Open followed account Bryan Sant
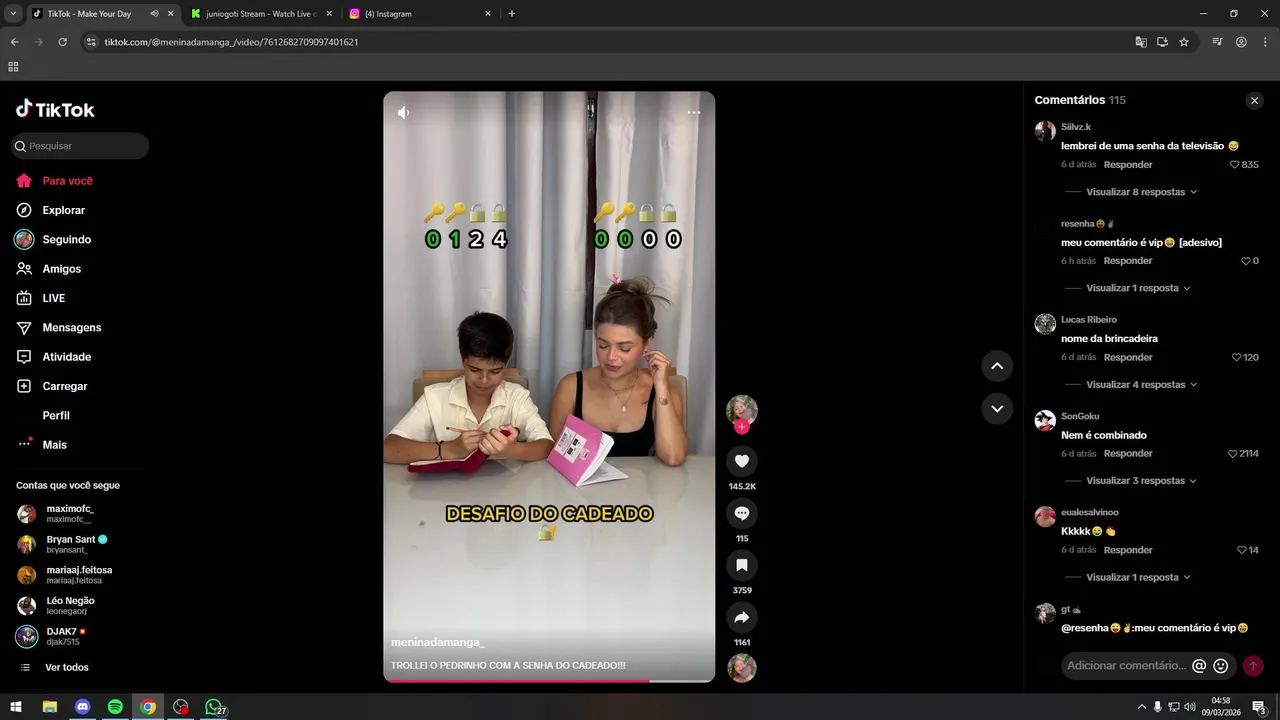 70,544
